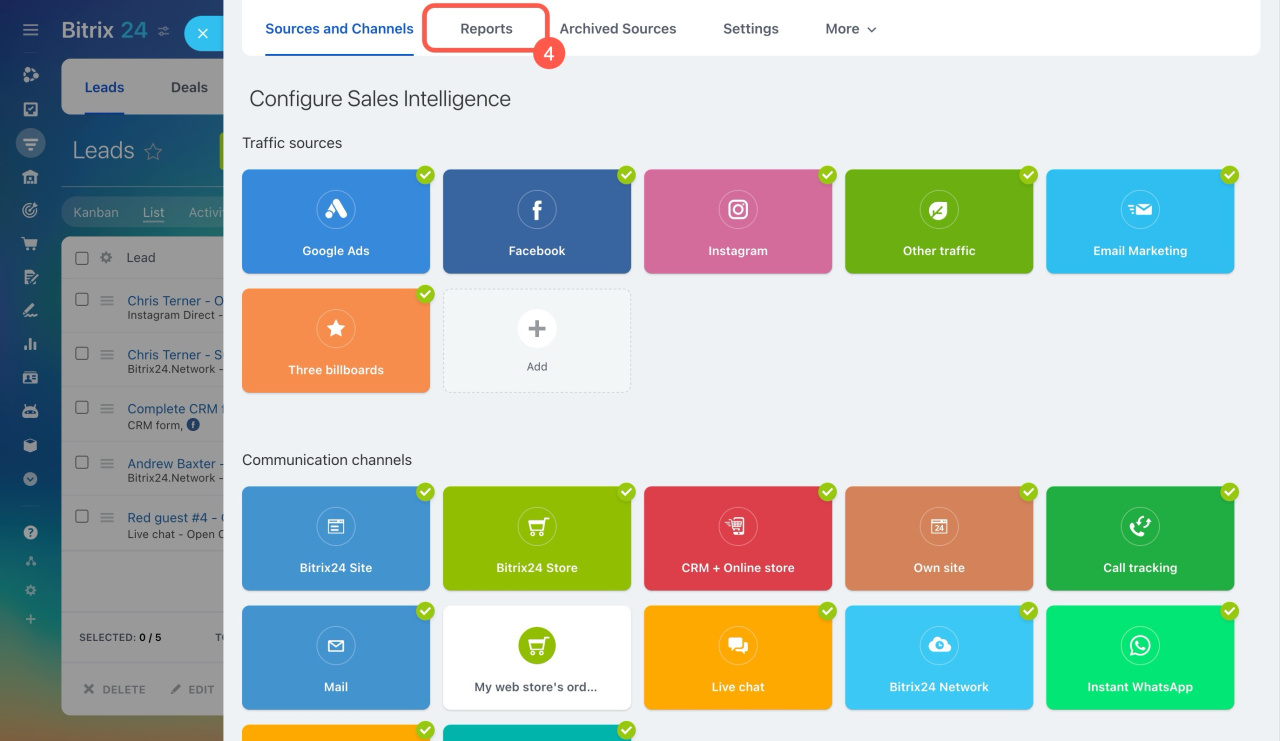Open the hamburger menu in sidebar
1280x741 pixels.
point(31,30)
